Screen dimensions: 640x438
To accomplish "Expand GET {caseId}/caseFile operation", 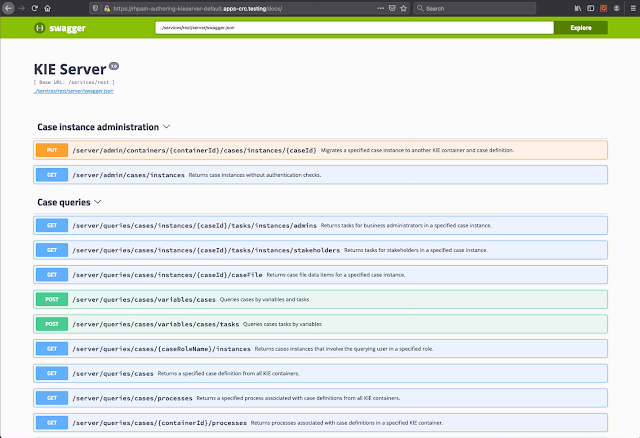I will (320, 275).
